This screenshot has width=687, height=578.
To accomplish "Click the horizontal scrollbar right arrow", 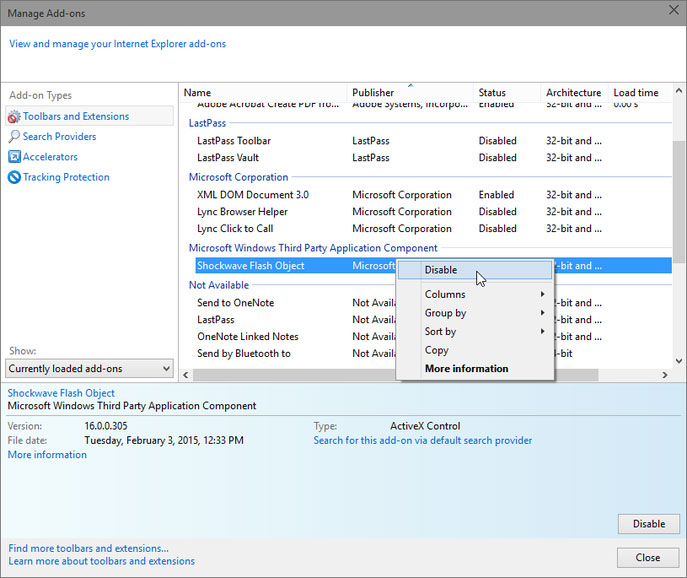I will (665, 375).
